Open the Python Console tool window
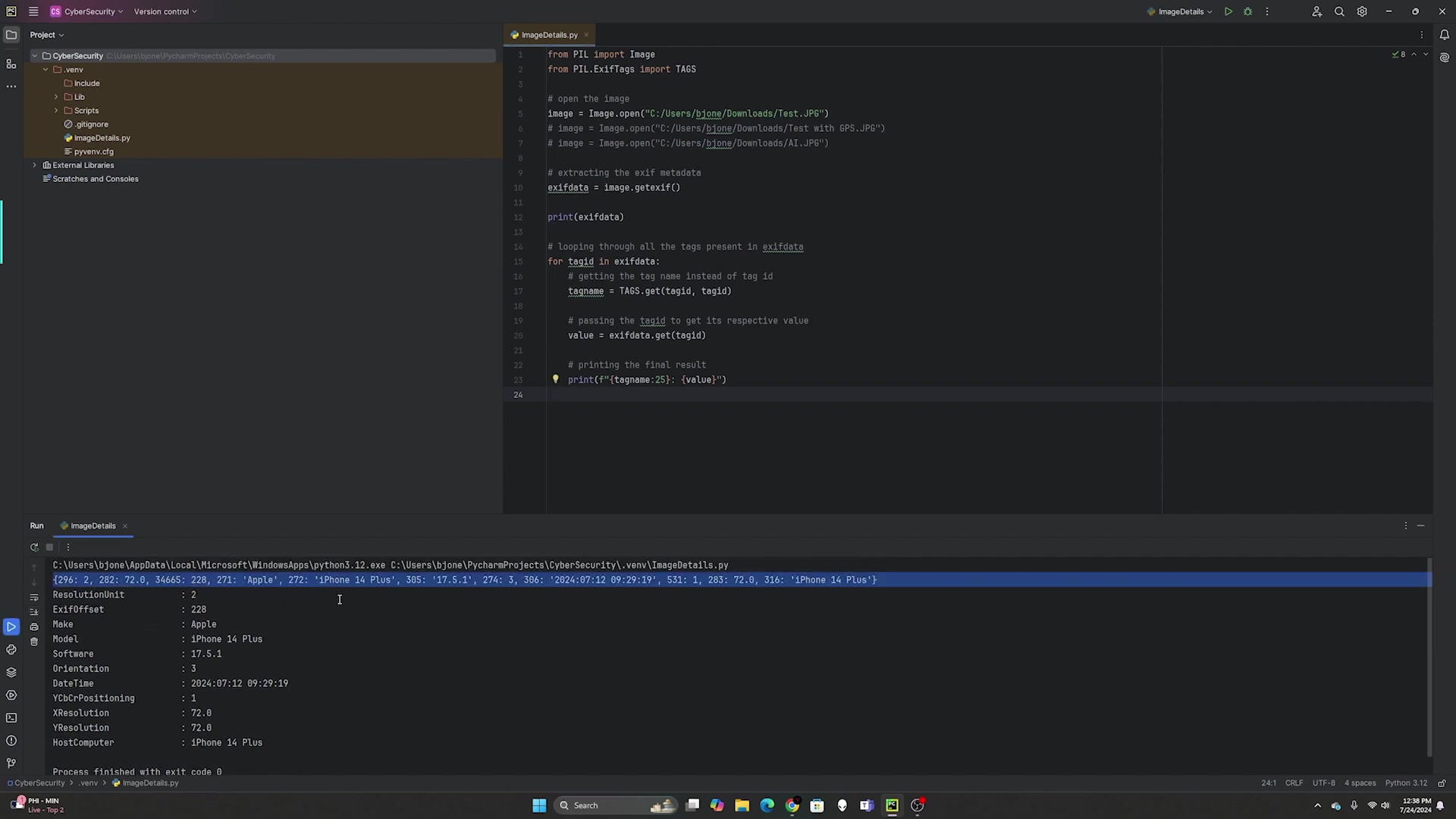Image resolution: width=1456 pixels, height=819 pixels. pos(11,650)
